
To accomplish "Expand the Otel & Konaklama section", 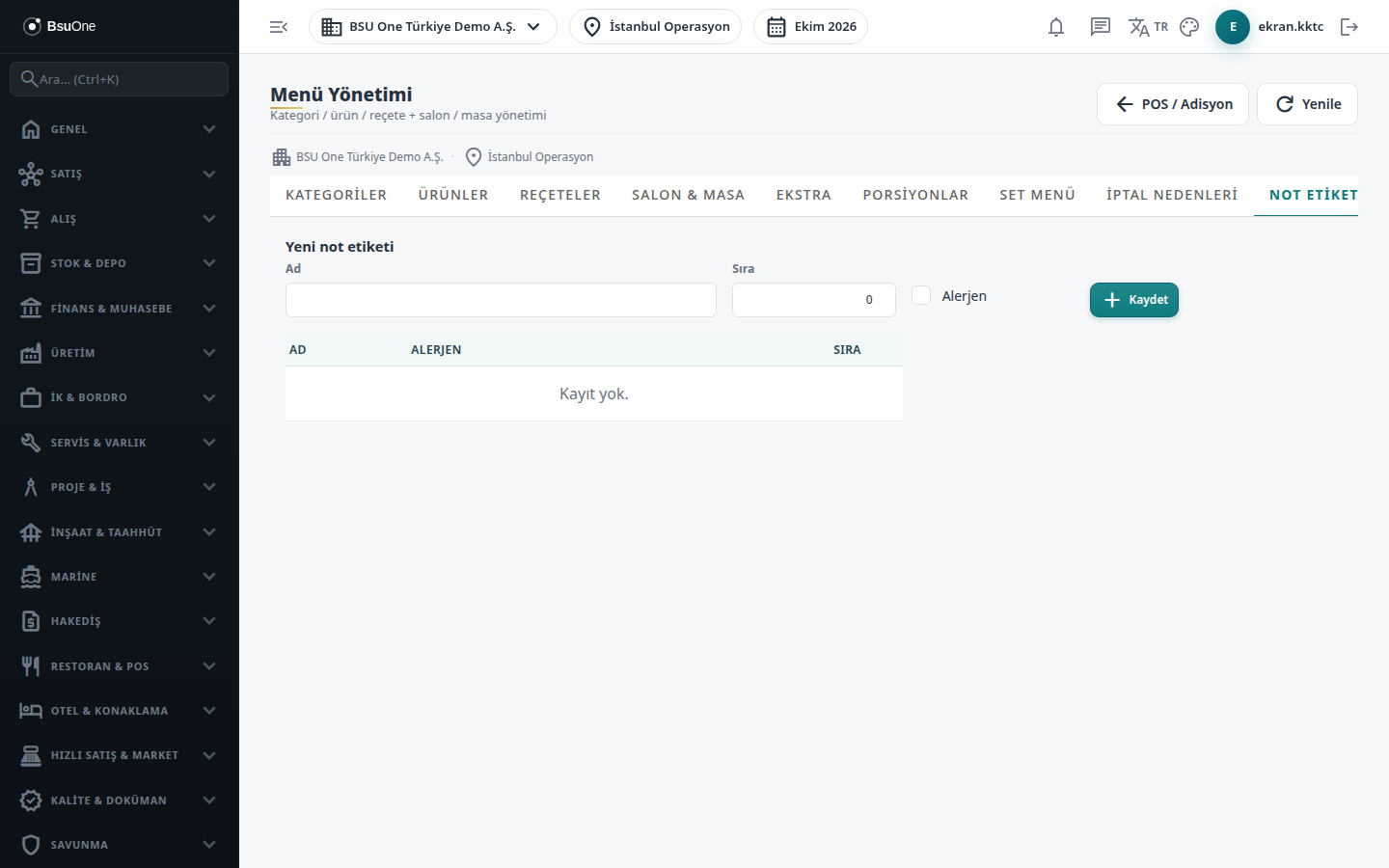I will pyautogui.click(x=120, y=711).
